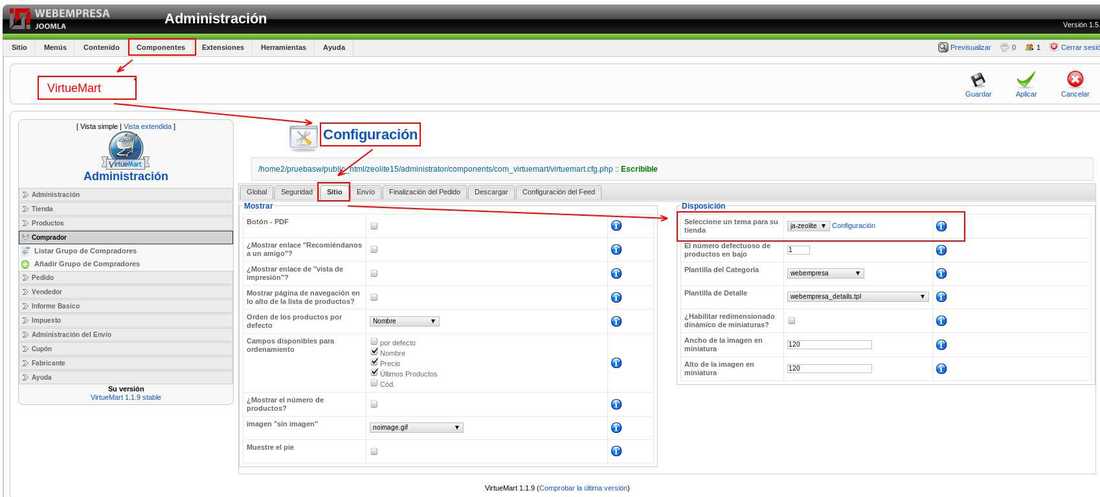Image resolution: width=1100 pixels, height=497 pixels.
Task: Click the Alto de la imagen input field
Action: (x=829, y=369)
